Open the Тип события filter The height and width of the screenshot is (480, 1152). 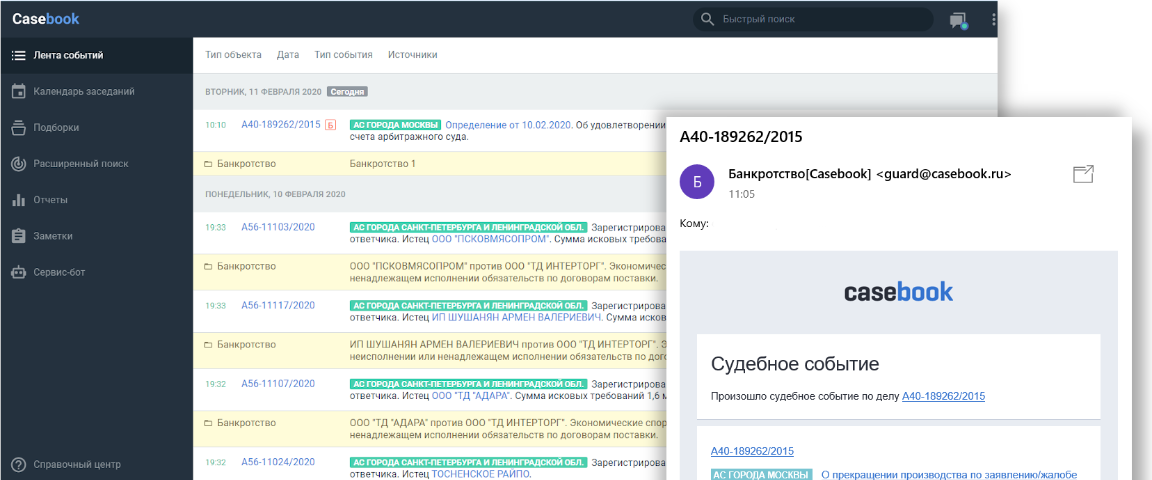[x=343, y=54]
